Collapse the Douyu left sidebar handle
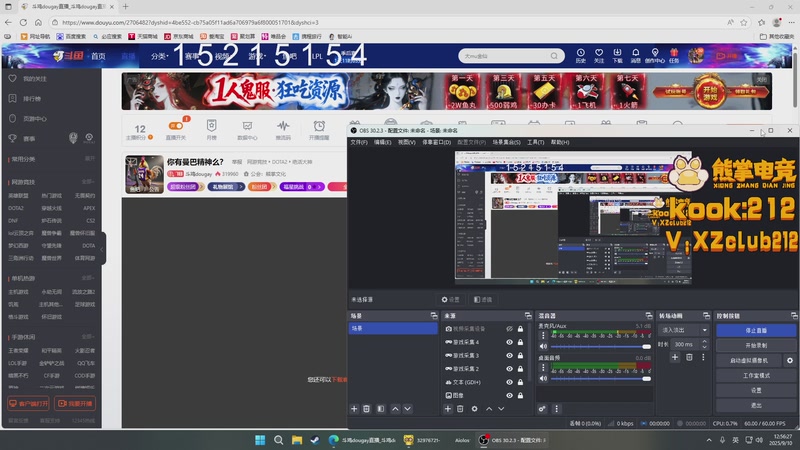 click(x=102, y=249)
